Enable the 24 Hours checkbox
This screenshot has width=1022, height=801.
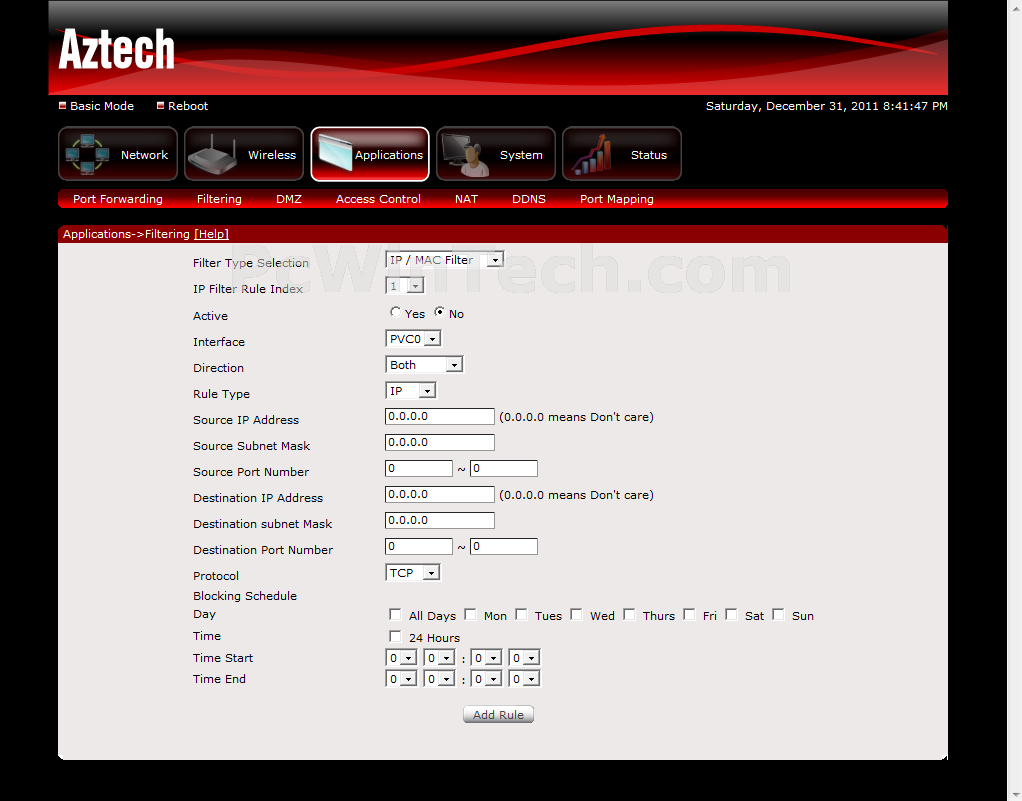click(395, 636)
